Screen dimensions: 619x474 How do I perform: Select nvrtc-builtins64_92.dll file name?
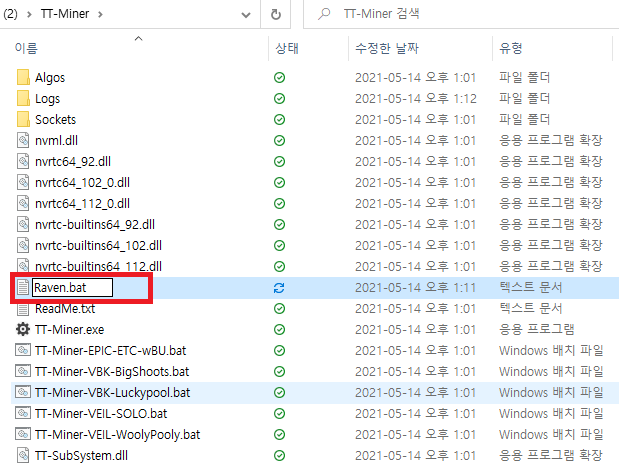pos(95,225)
